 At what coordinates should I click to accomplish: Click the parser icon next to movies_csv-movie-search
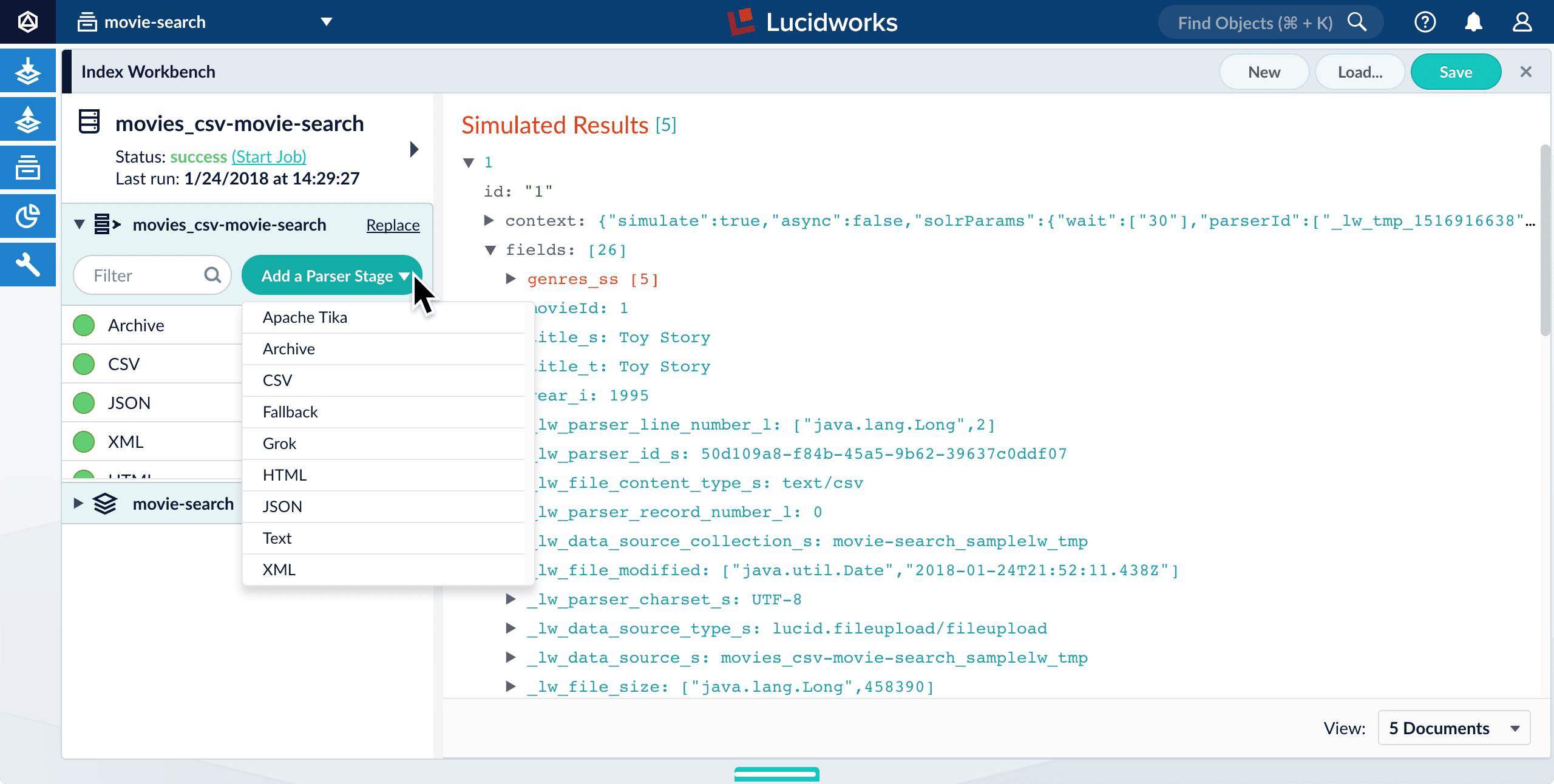108,225
